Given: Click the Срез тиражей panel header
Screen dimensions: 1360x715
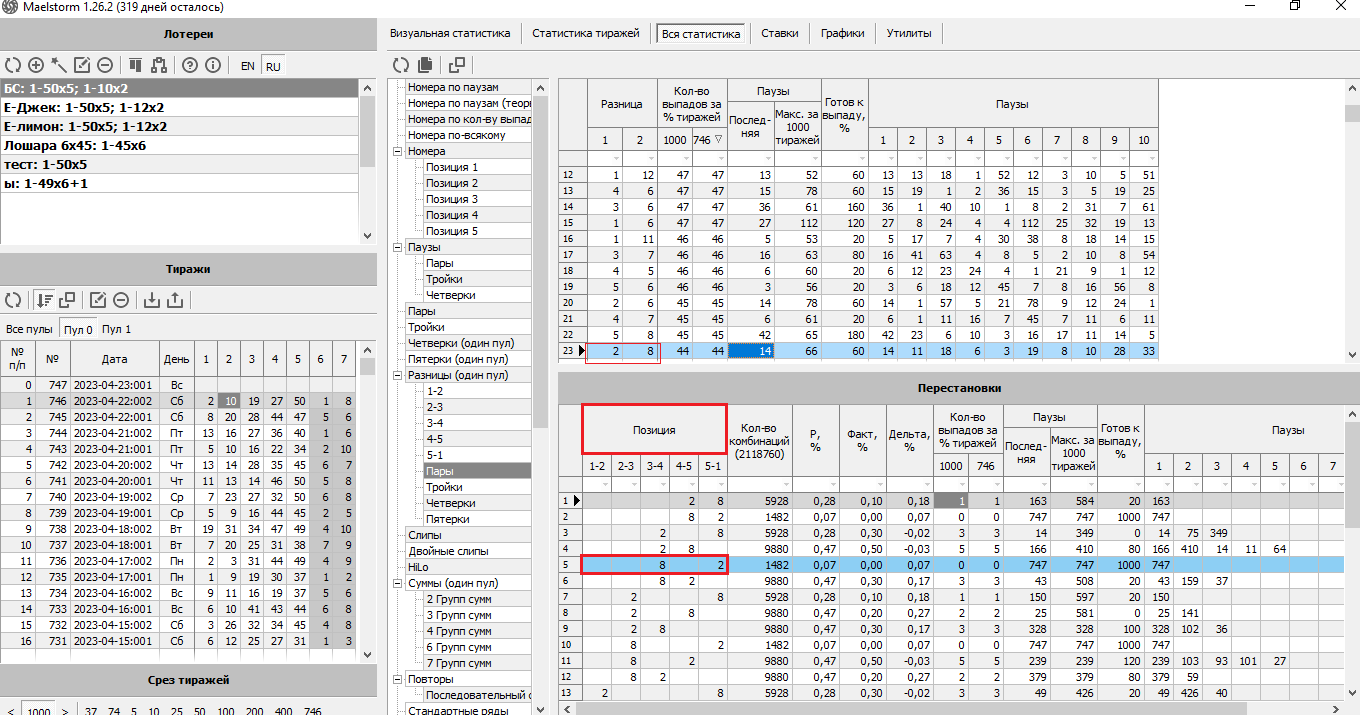Looking at the screenshot, I should tap(188, 680).
